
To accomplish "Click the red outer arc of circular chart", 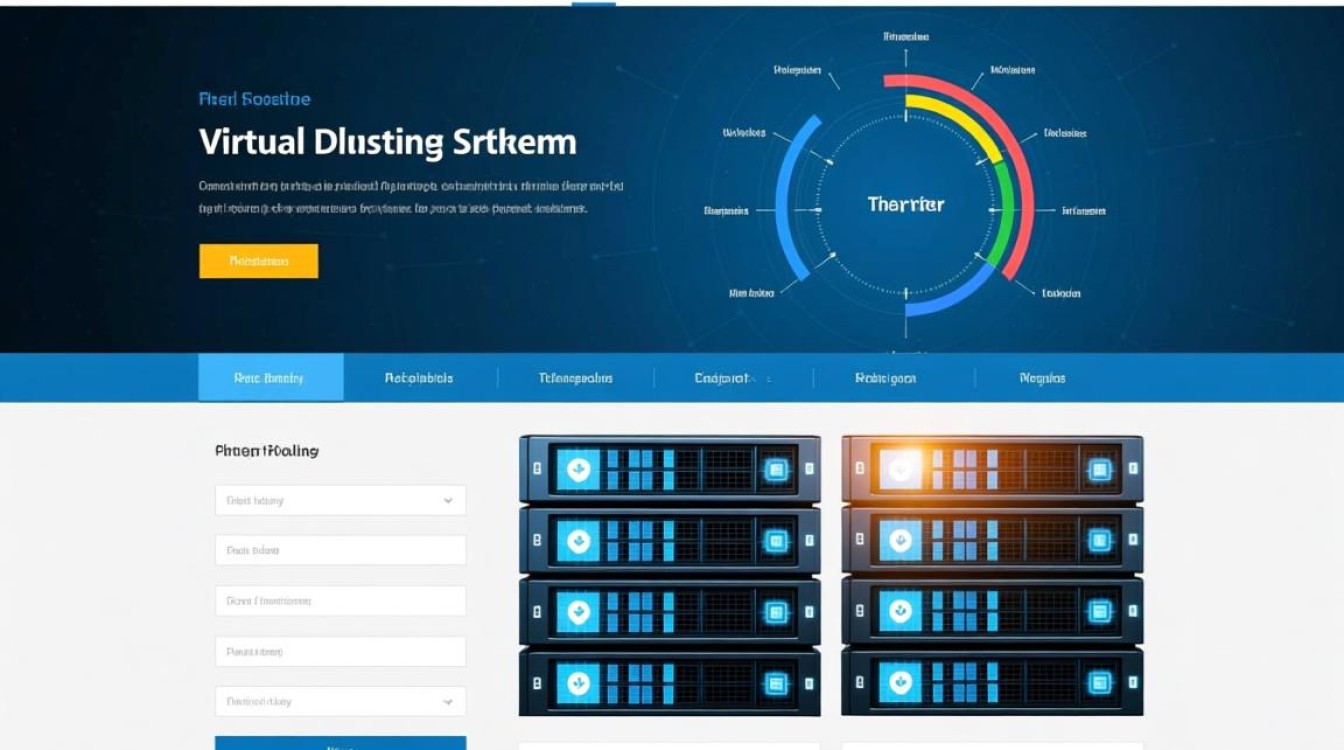I will point(1020,170).
